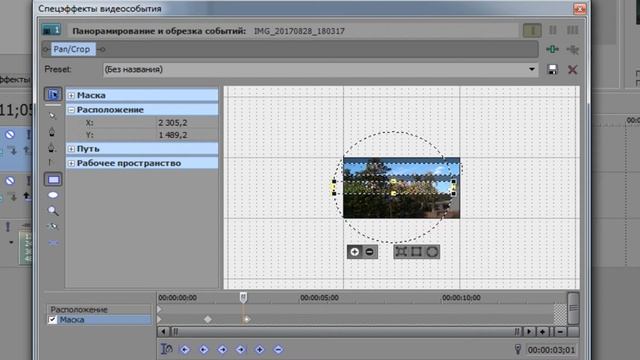Zoom out the workspace with minus button
This screenshot has height=360, width=640.
369,252
